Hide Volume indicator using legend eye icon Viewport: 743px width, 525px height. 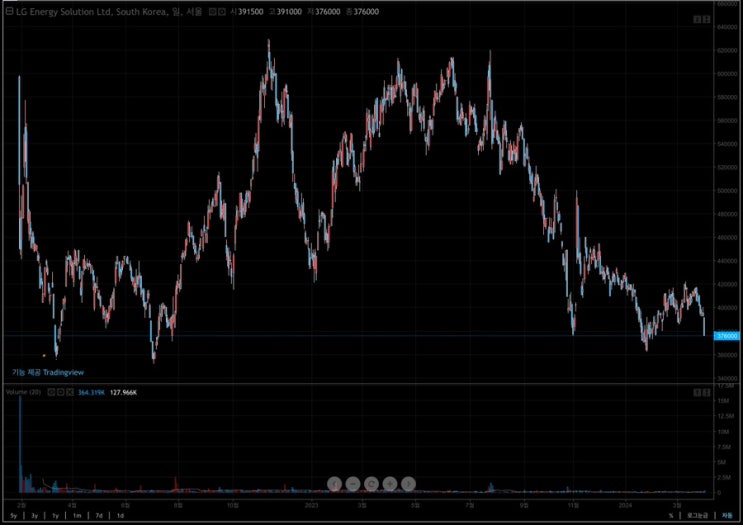tap(50, 392)
